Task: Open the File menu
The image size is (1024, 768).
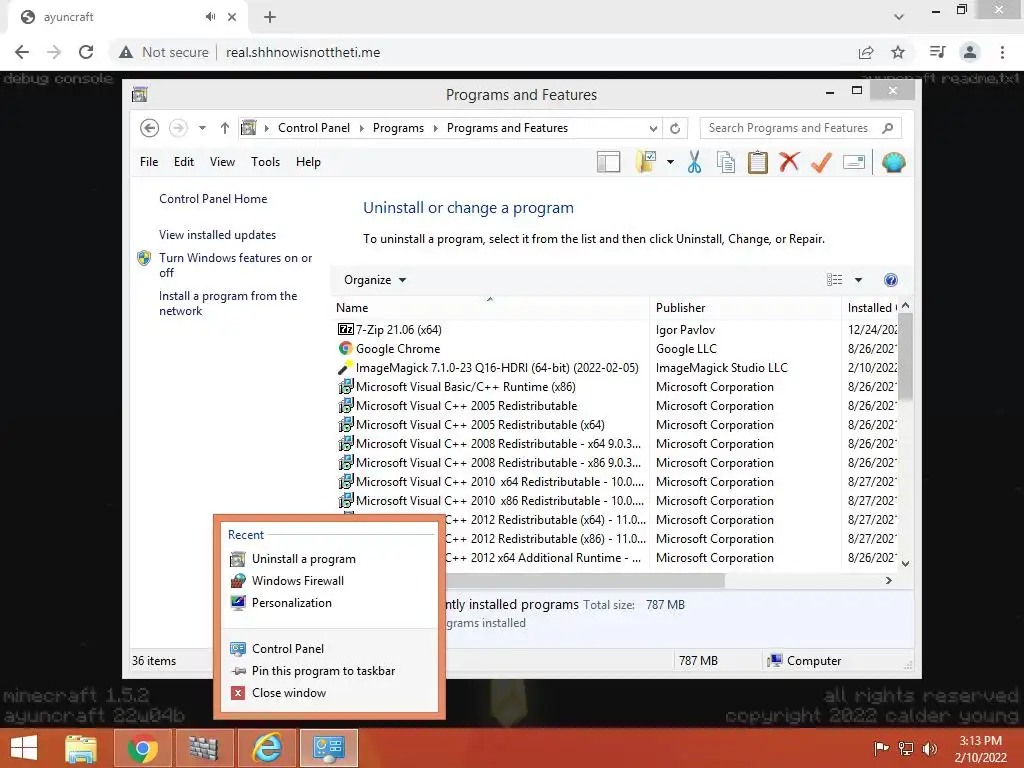Action: [149, 162]
